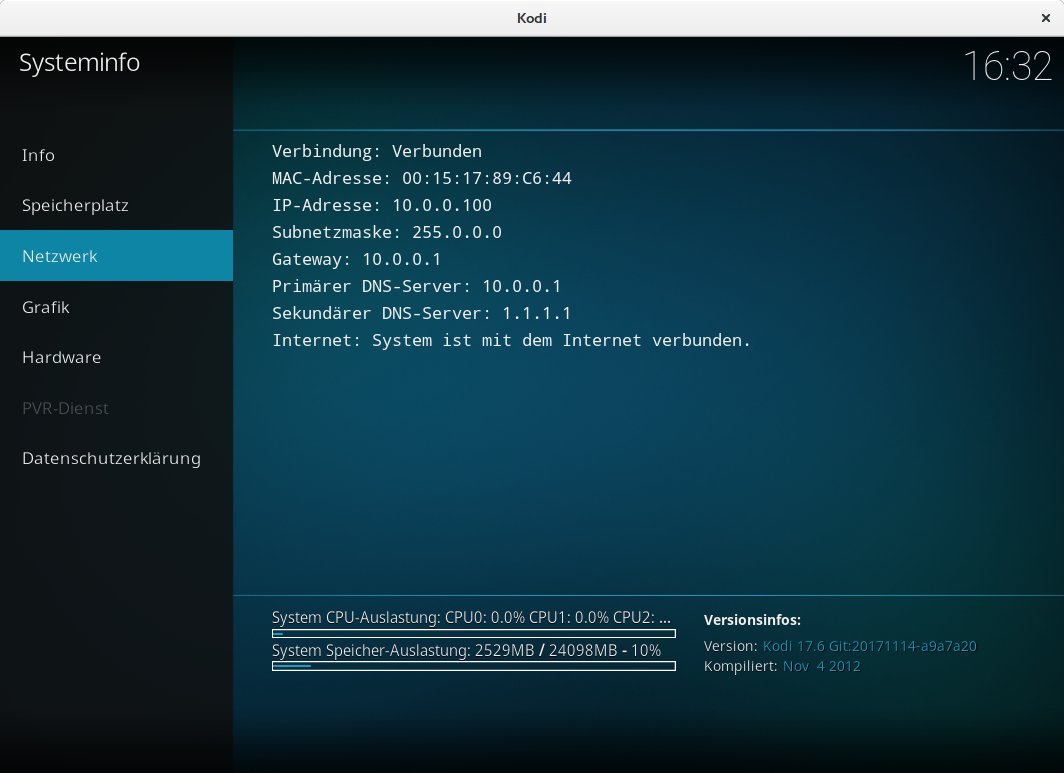The height and width of the screenshot is (773, 1064).
Task: Switch to the Grafik section
Action: (x=116, y=307)
